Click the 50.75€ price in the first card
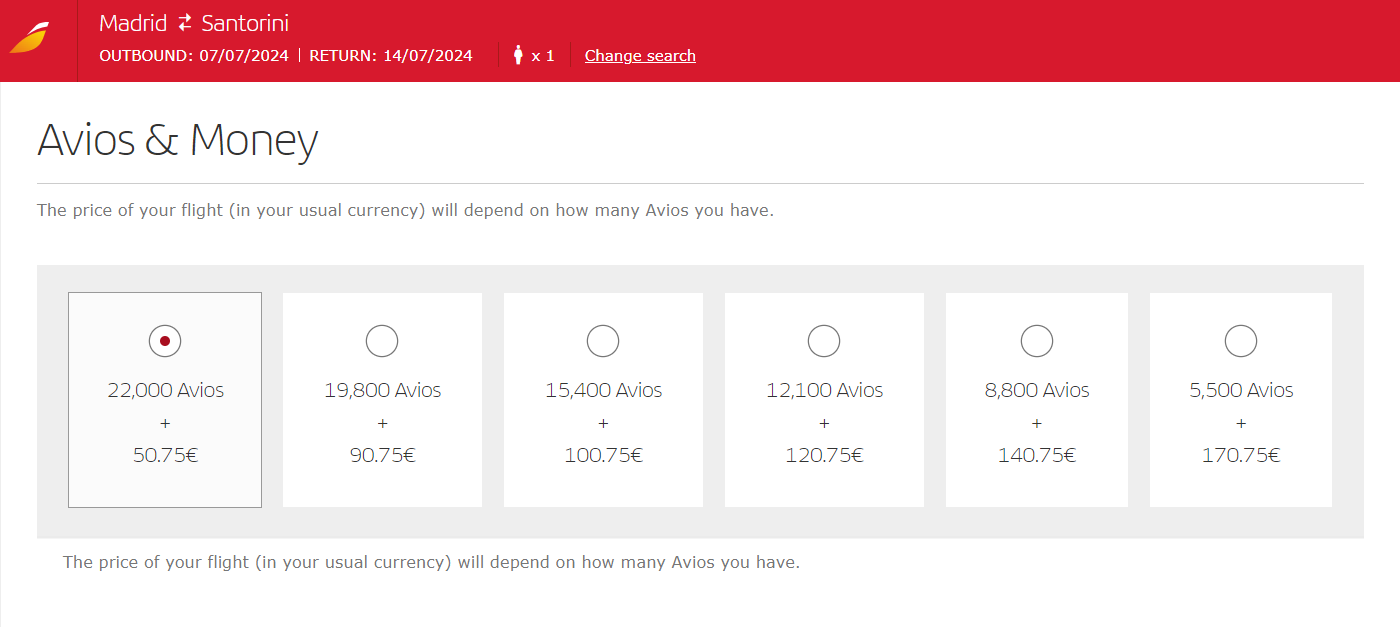 point(165,455)
